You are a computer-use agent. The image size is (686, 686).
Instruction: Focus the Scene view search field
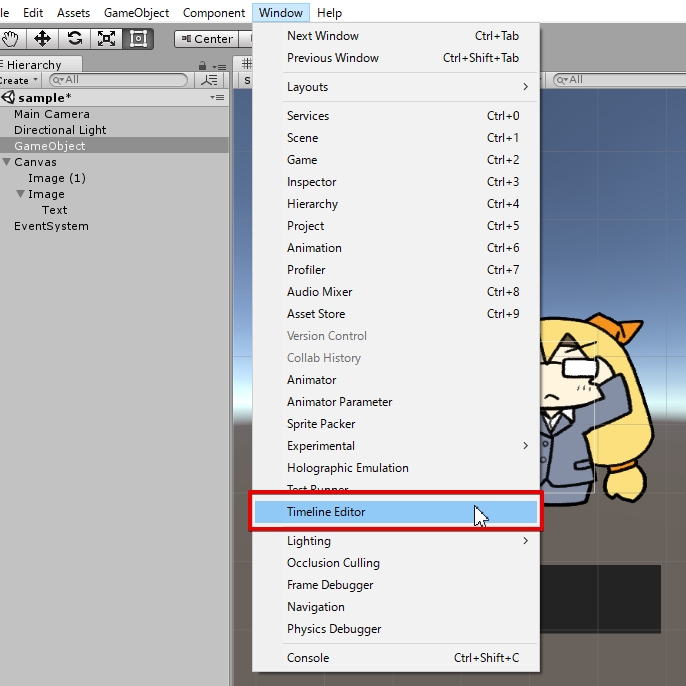click(619, 80)
